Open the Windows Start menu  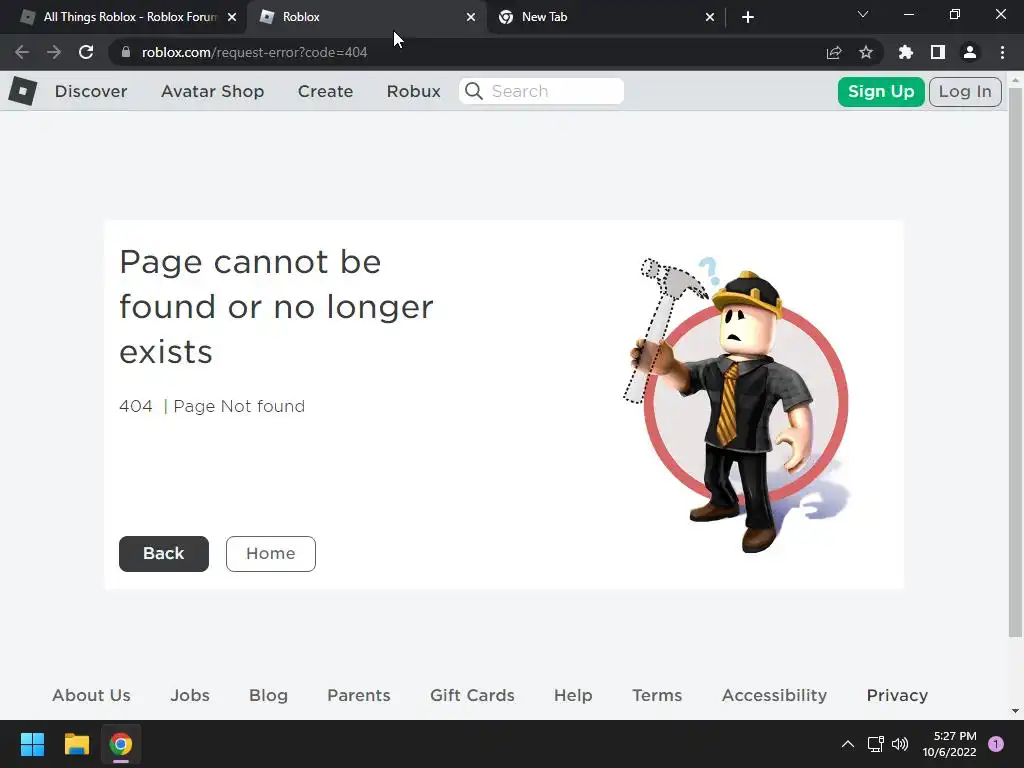coord(32,744)
